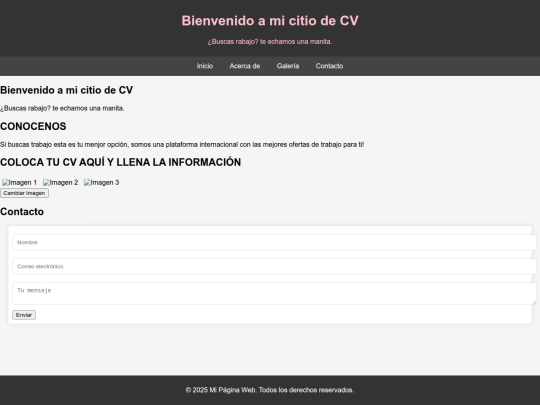Click the black Contacto section heading above the form
This screenshot has height=405, width=540.
tap(22, 211)
